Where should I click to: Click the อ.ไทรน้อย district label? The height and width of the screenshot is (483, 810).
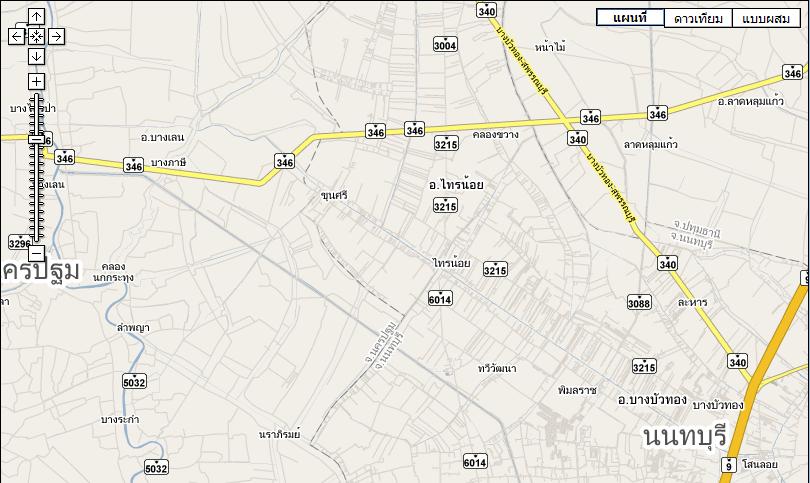456,184
